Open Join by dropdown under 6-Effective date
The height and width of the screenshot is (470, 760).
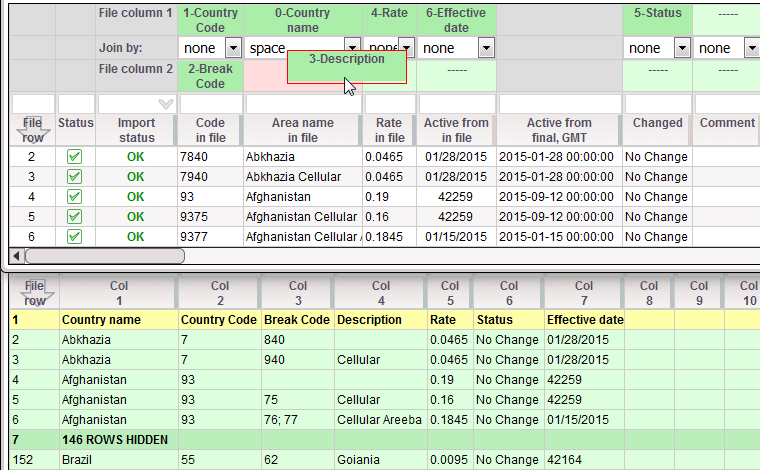coord(486,48)
